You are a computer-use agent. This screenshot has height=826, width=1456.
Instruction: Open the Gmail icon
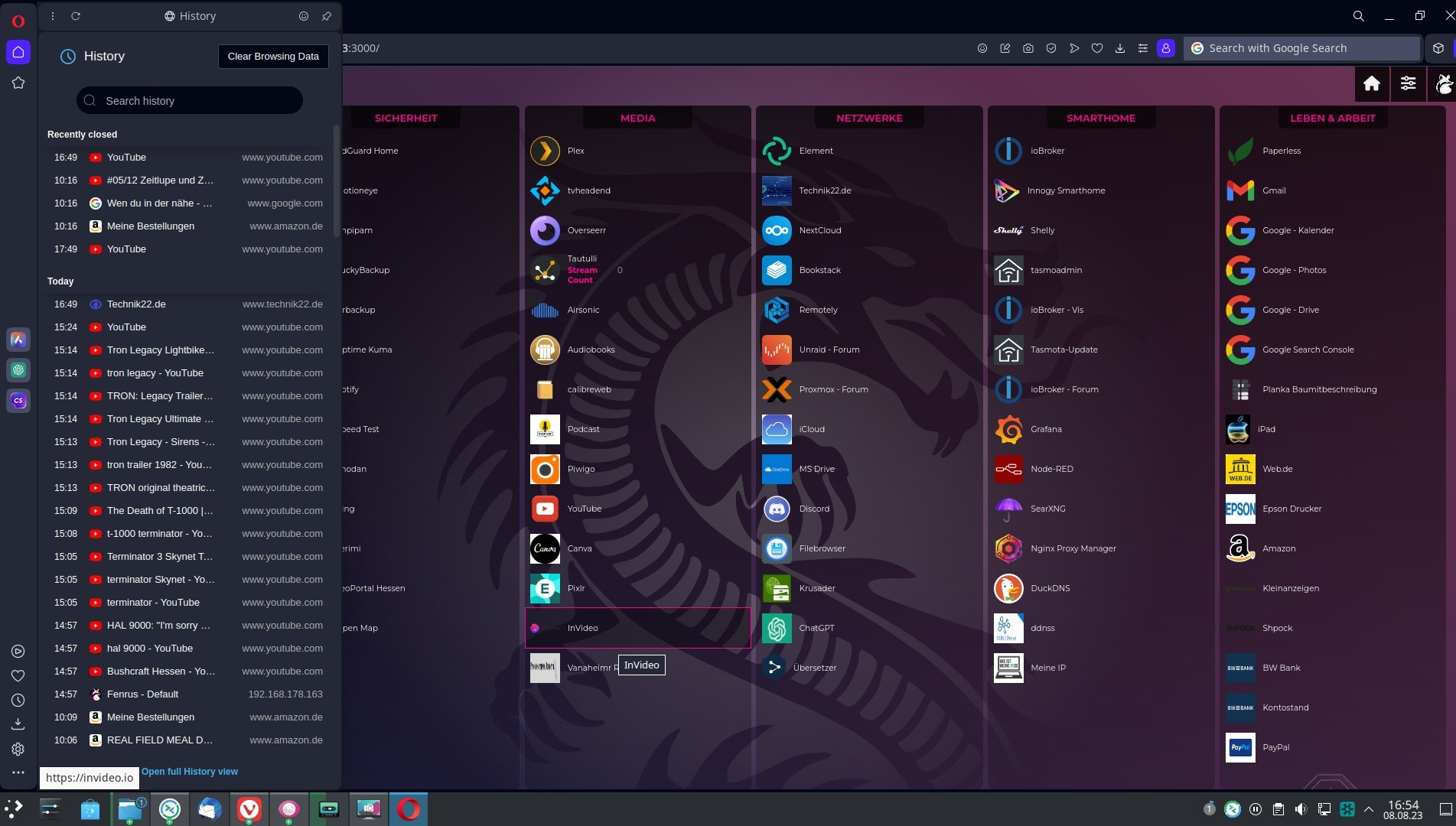[1240, 190]
